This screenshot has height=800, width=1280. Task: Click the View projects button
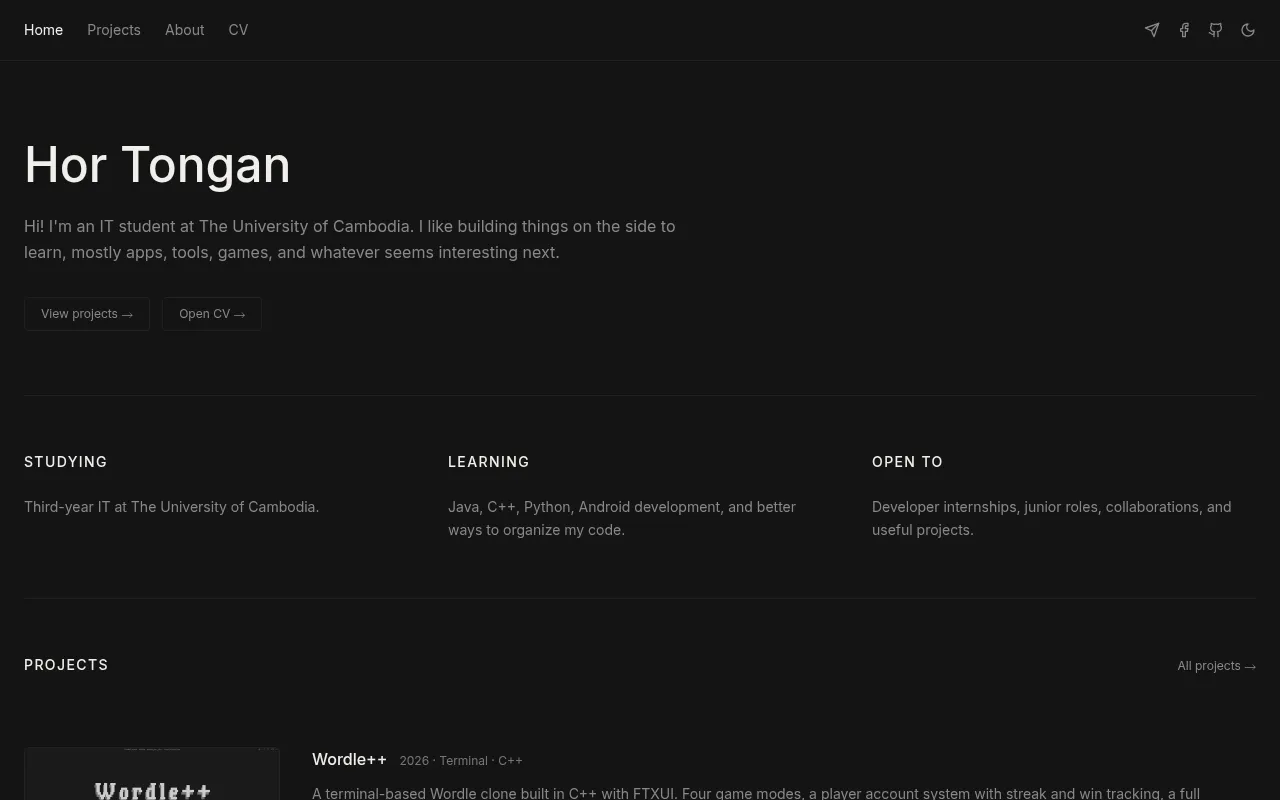87,314
